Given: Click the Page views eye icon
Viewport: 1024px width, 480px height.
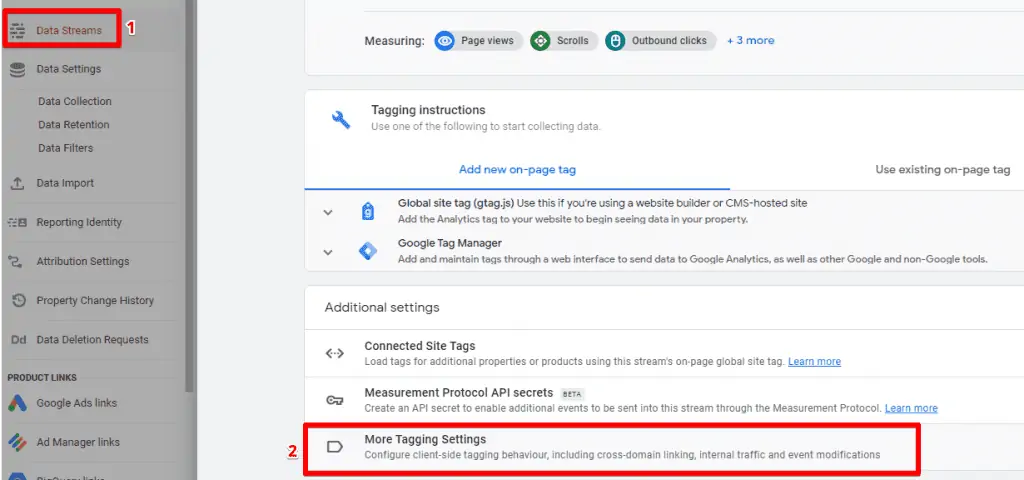Looking at the screenshot, I should coord(445,40).
